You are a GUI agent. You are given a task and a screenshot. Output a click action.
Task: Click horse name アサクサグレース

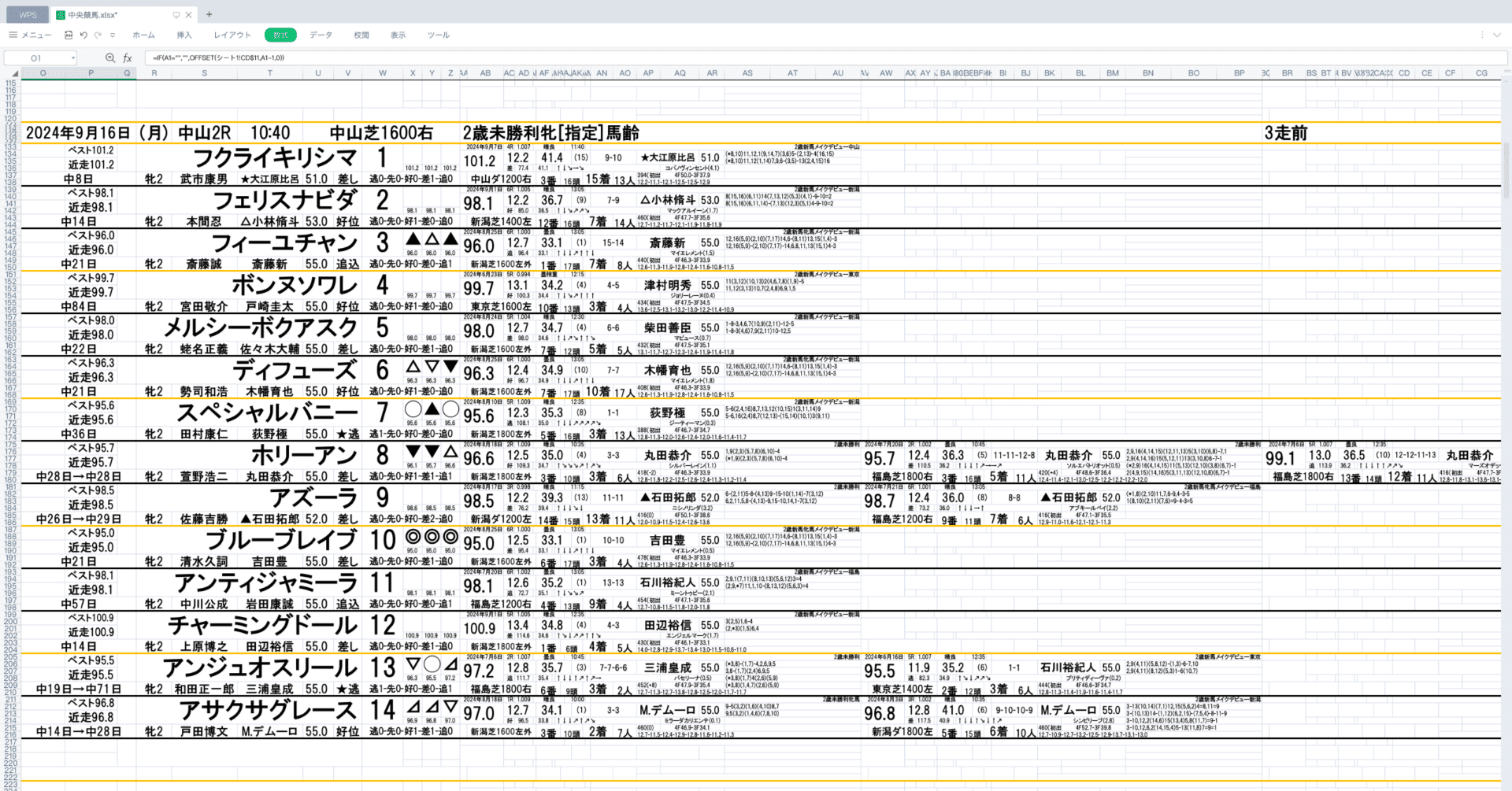(269, 710)
